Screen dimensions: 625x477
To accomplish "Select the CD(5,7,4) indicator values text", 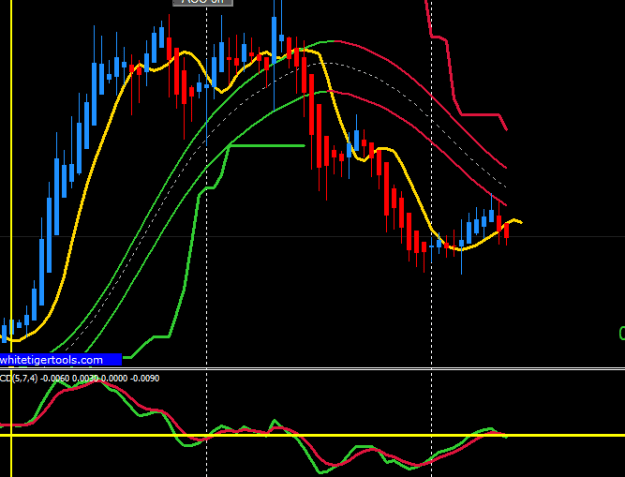I will coord(80,378).
